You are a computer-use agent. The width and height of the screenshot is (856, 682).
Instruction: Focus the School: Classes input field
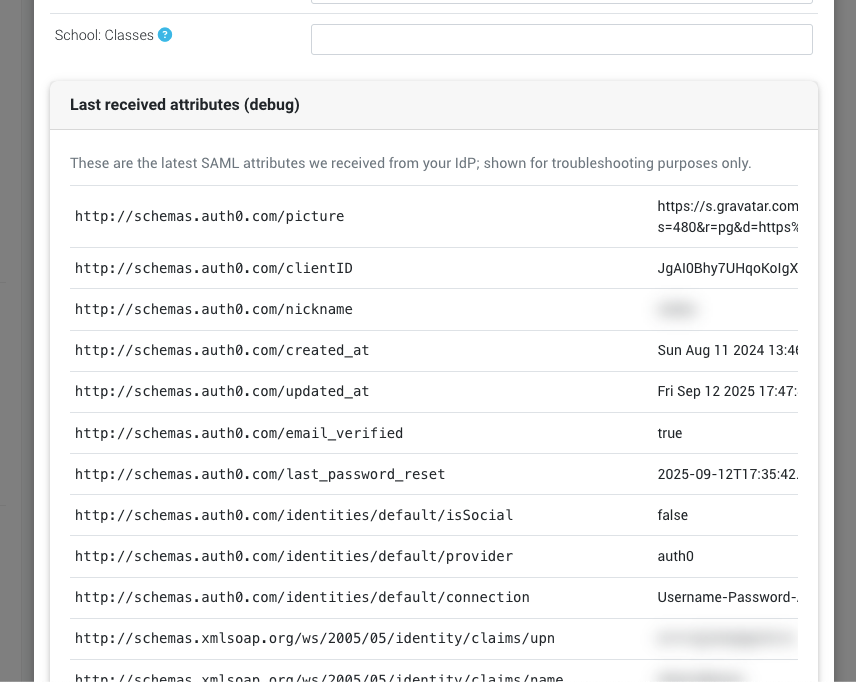coord(562,39)
